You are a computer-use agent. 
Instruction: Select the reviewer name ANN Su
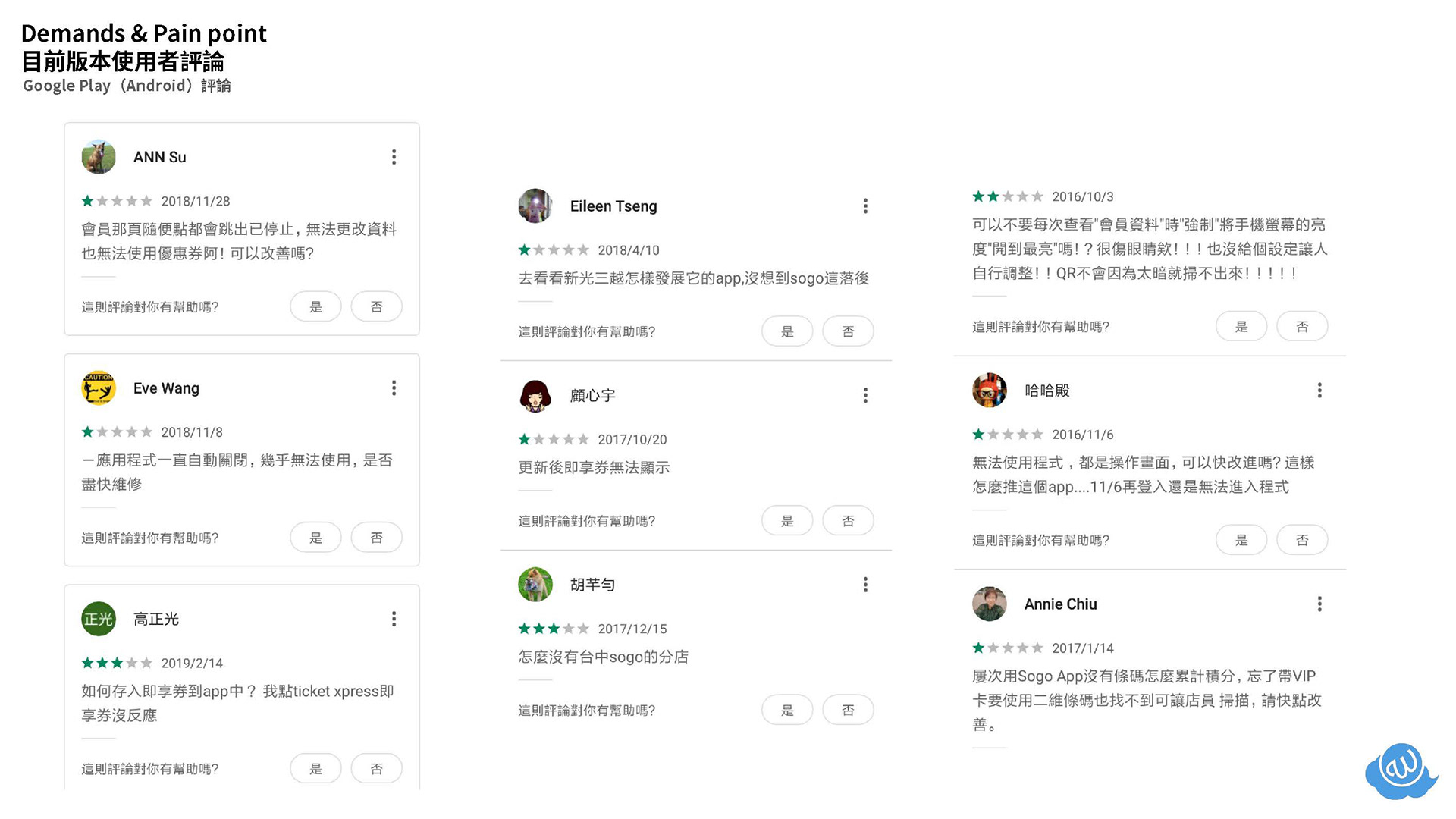(160, 157)
